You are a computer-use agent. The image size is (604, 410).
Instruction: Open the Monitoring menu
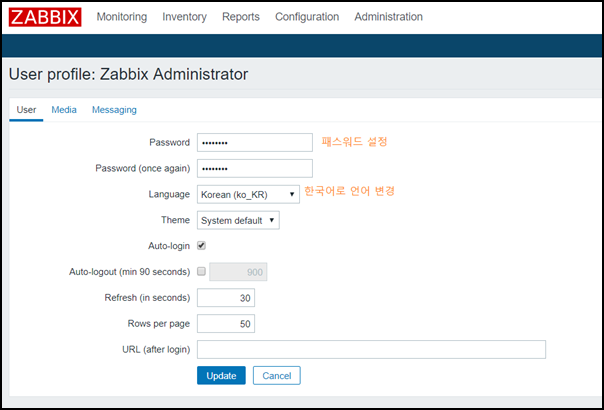(122, 17)
